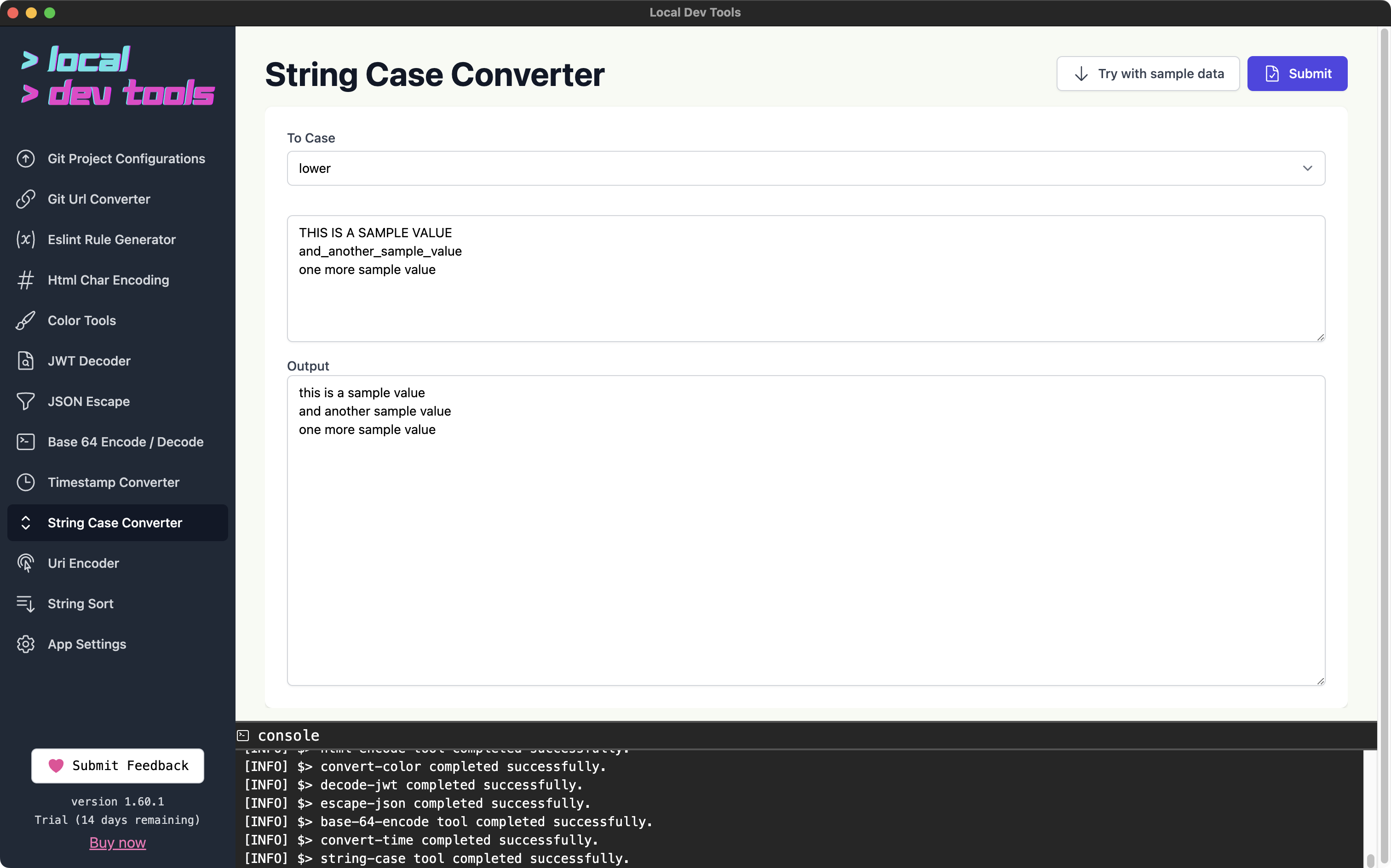Open the To Case dropdown

coord(806,168)
